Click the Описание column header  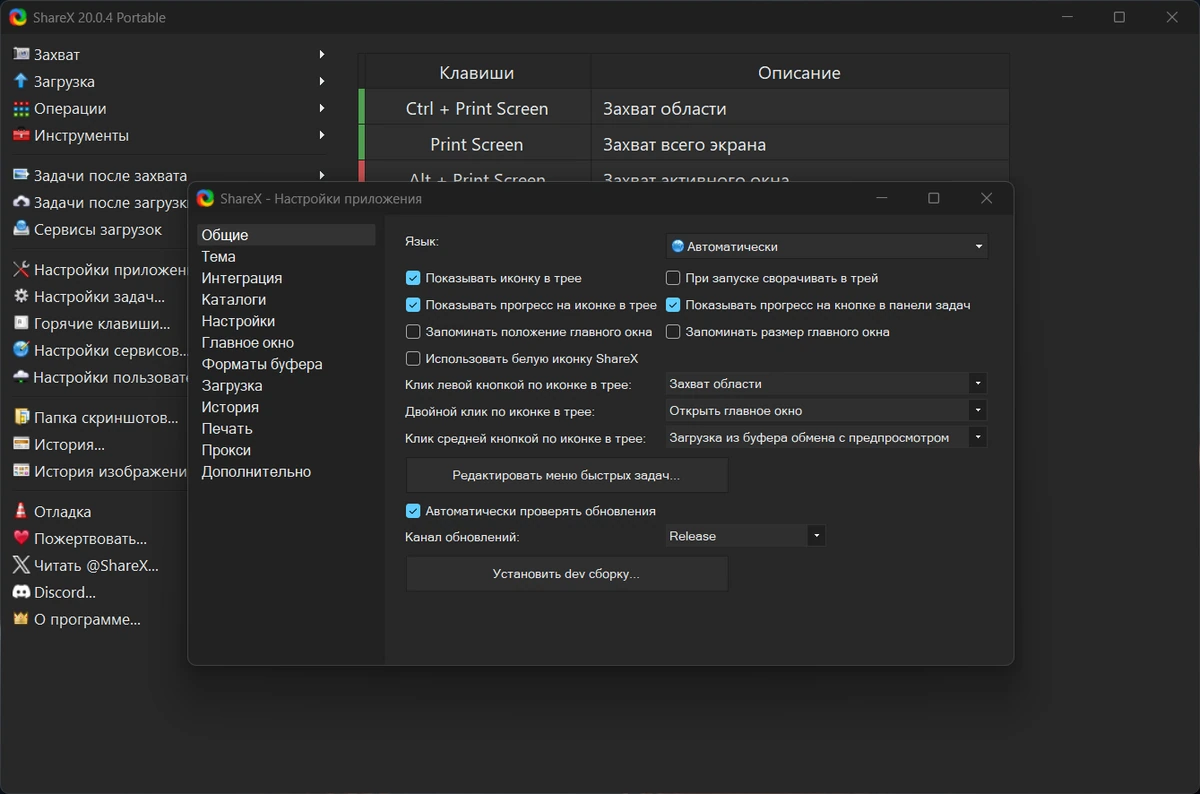[800, 73]
